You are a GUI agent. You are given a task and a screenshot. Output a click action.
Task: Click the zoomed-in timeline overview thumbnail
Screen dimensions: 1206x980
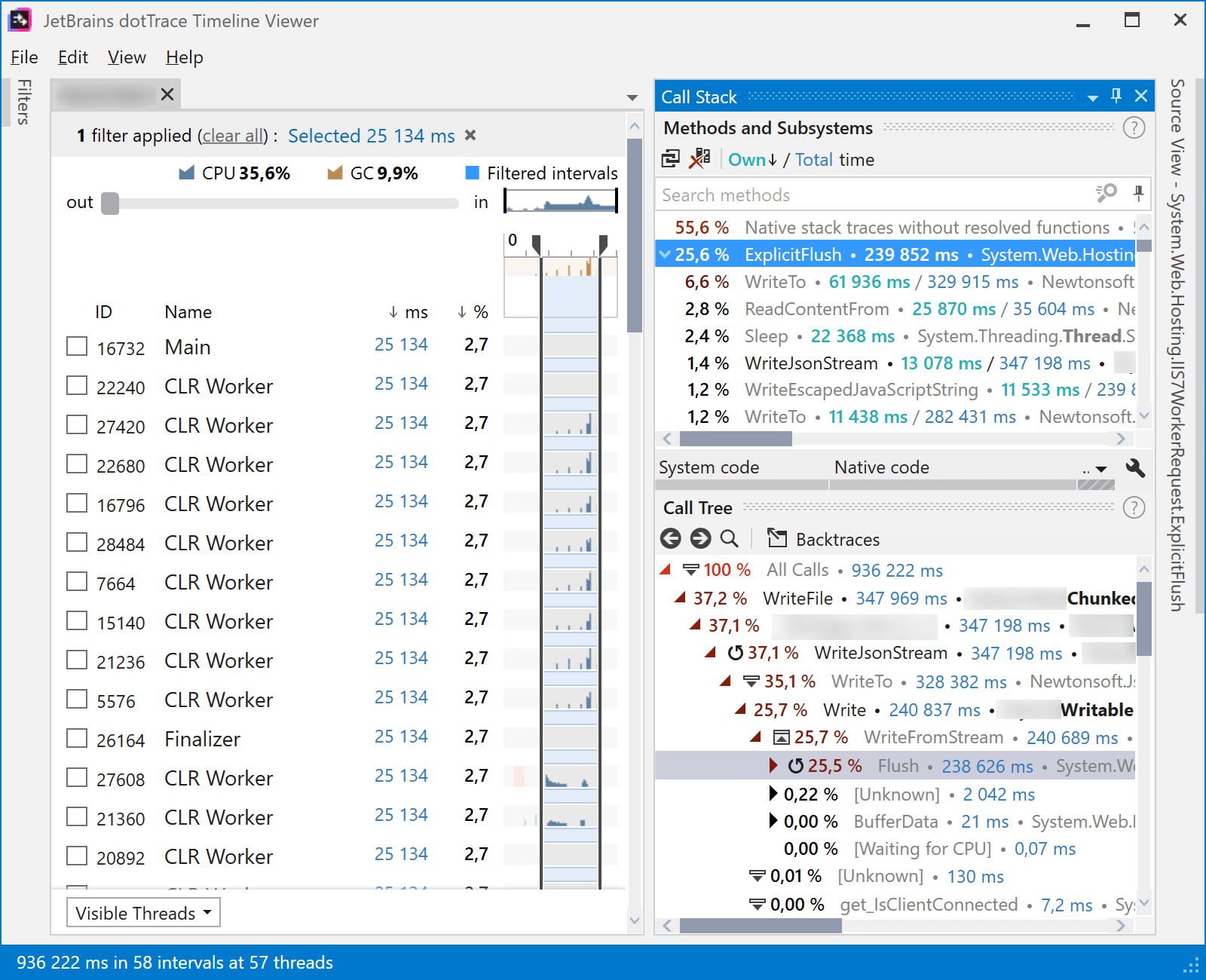coord(561,201)
